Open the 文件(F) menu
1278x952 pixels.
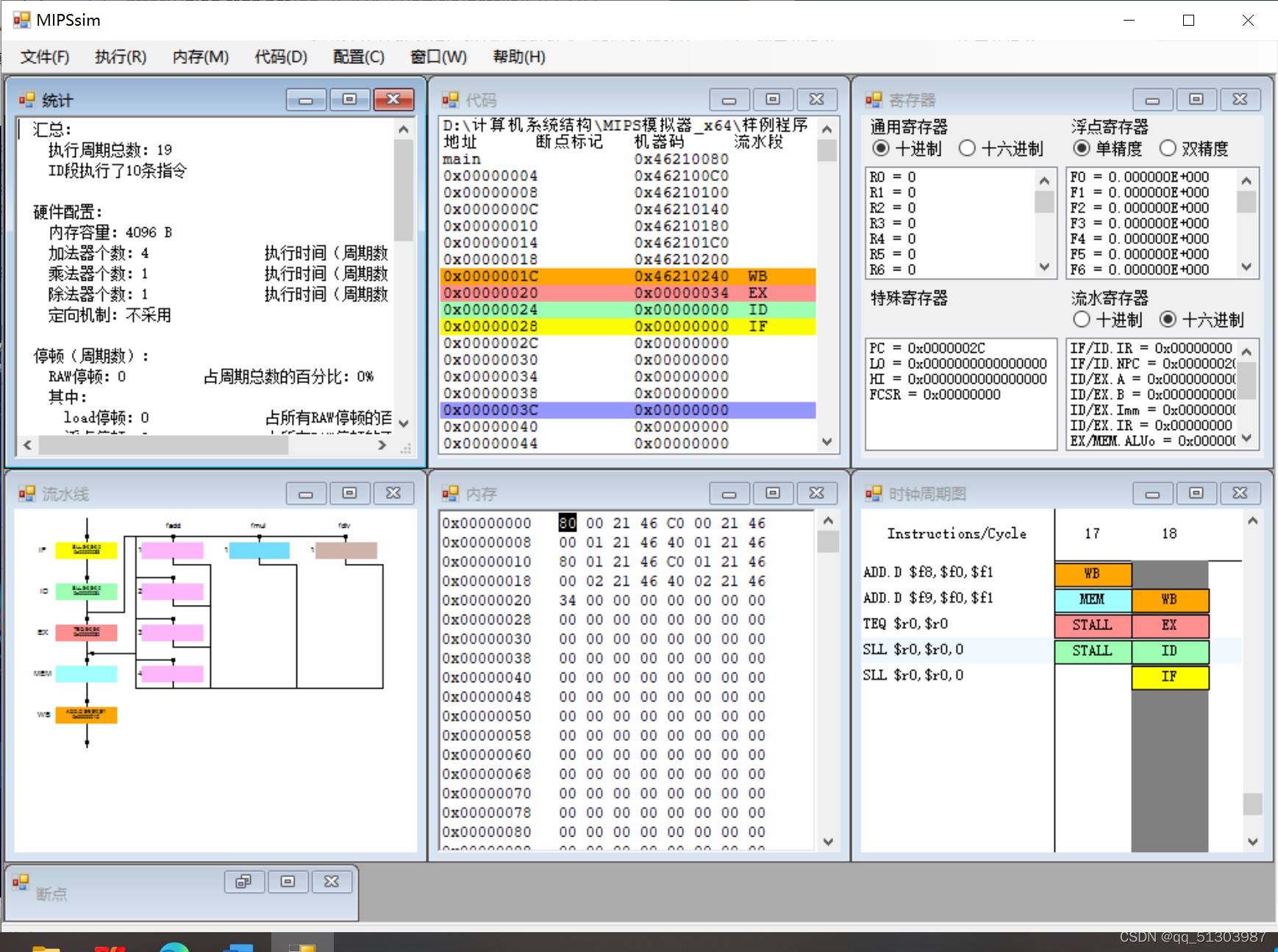[45, 57]
